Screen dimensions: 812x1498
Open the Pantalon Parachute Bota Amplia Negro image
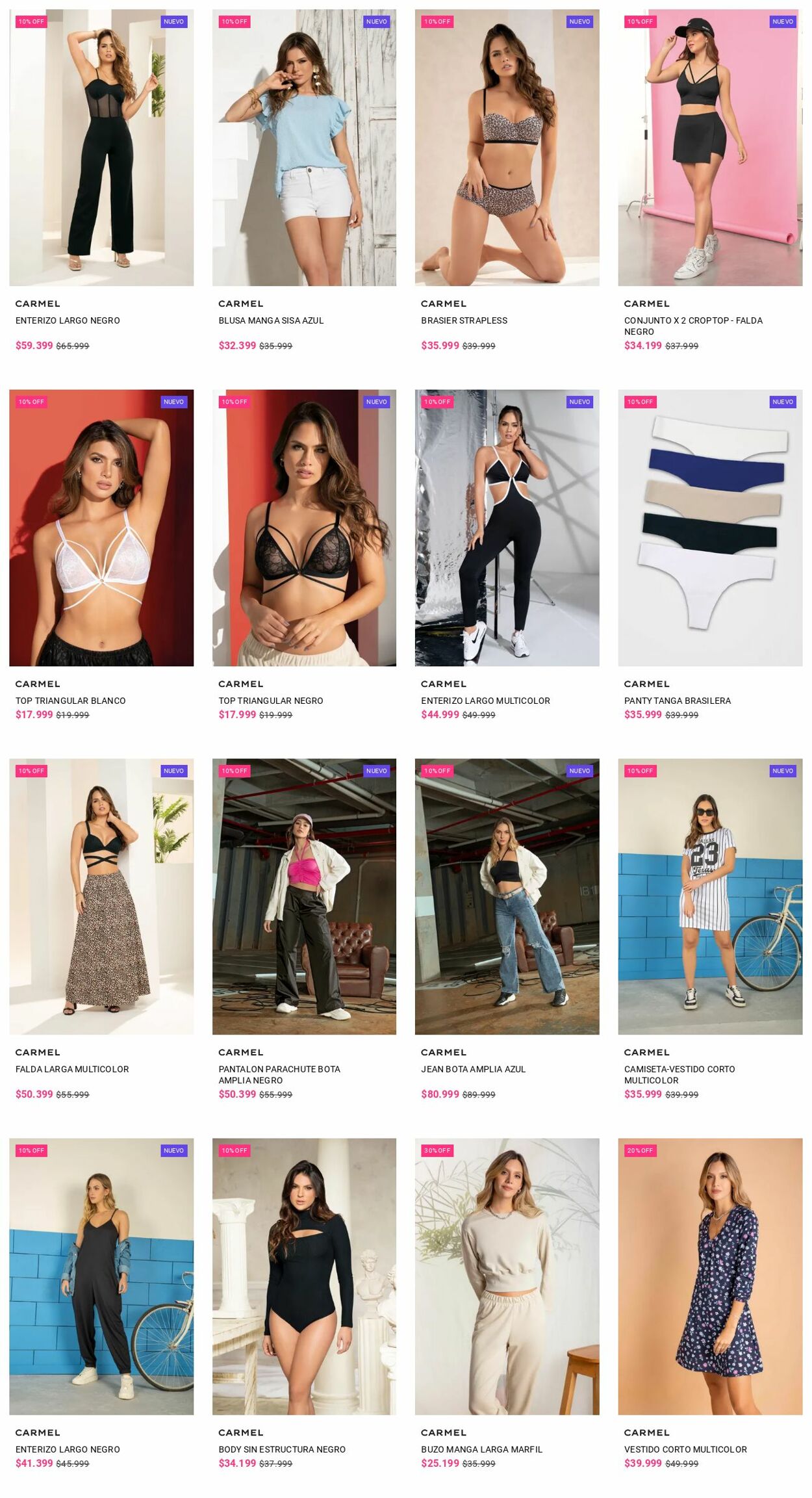[x=304, y=896]
